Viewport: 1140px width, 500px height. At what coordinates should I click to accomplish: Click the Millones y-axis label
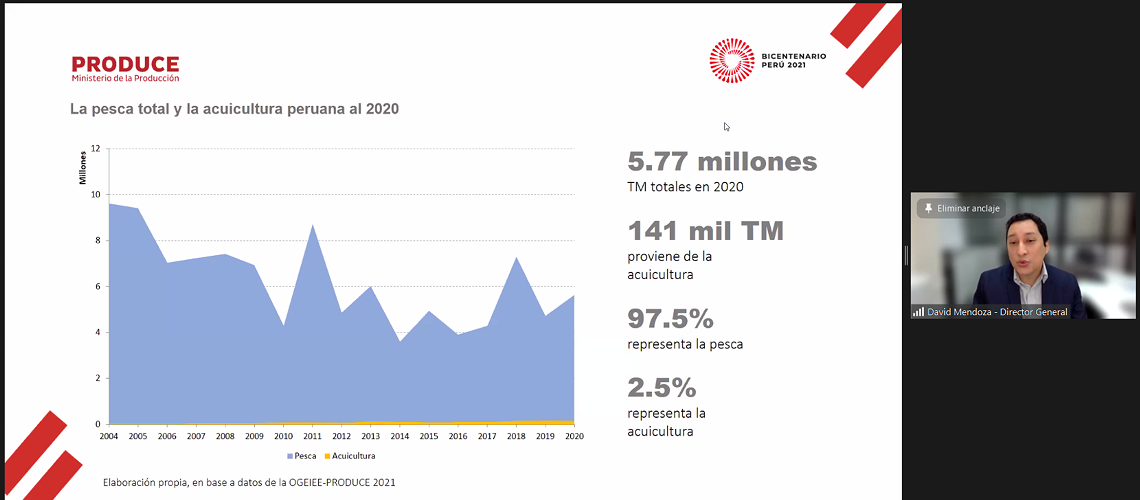coord(84,167)
